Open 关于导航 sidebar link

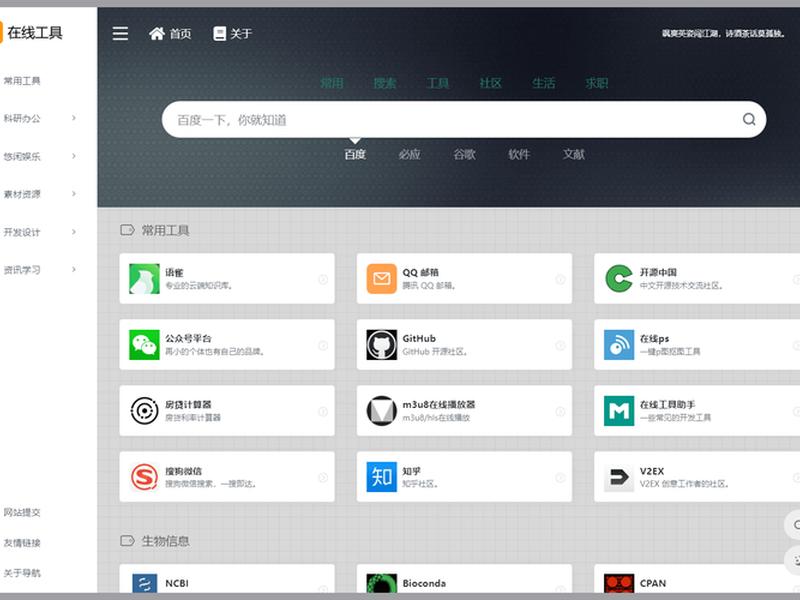[x=22, y=573]
